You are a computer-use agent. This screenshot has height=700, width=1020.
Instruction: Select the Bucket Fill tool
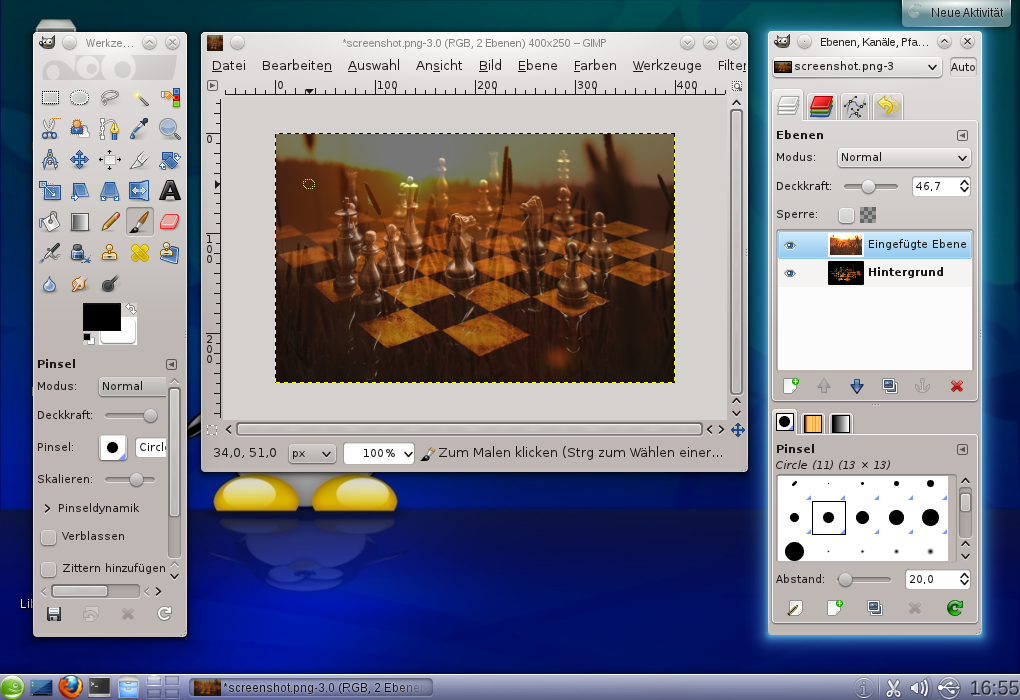[x=50, y=222]
